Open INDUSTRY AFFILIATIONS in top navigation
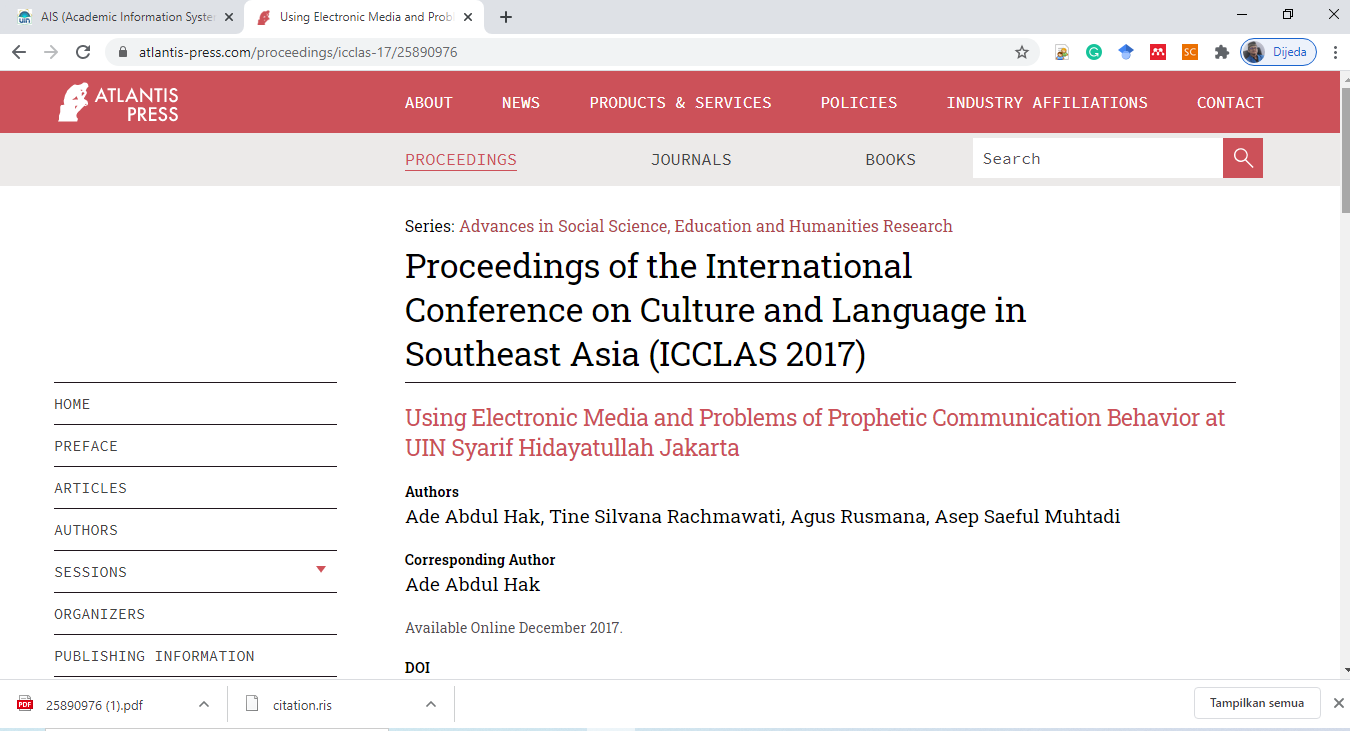This screenshot has height=731, width=1350. (x=1047, y=102)
